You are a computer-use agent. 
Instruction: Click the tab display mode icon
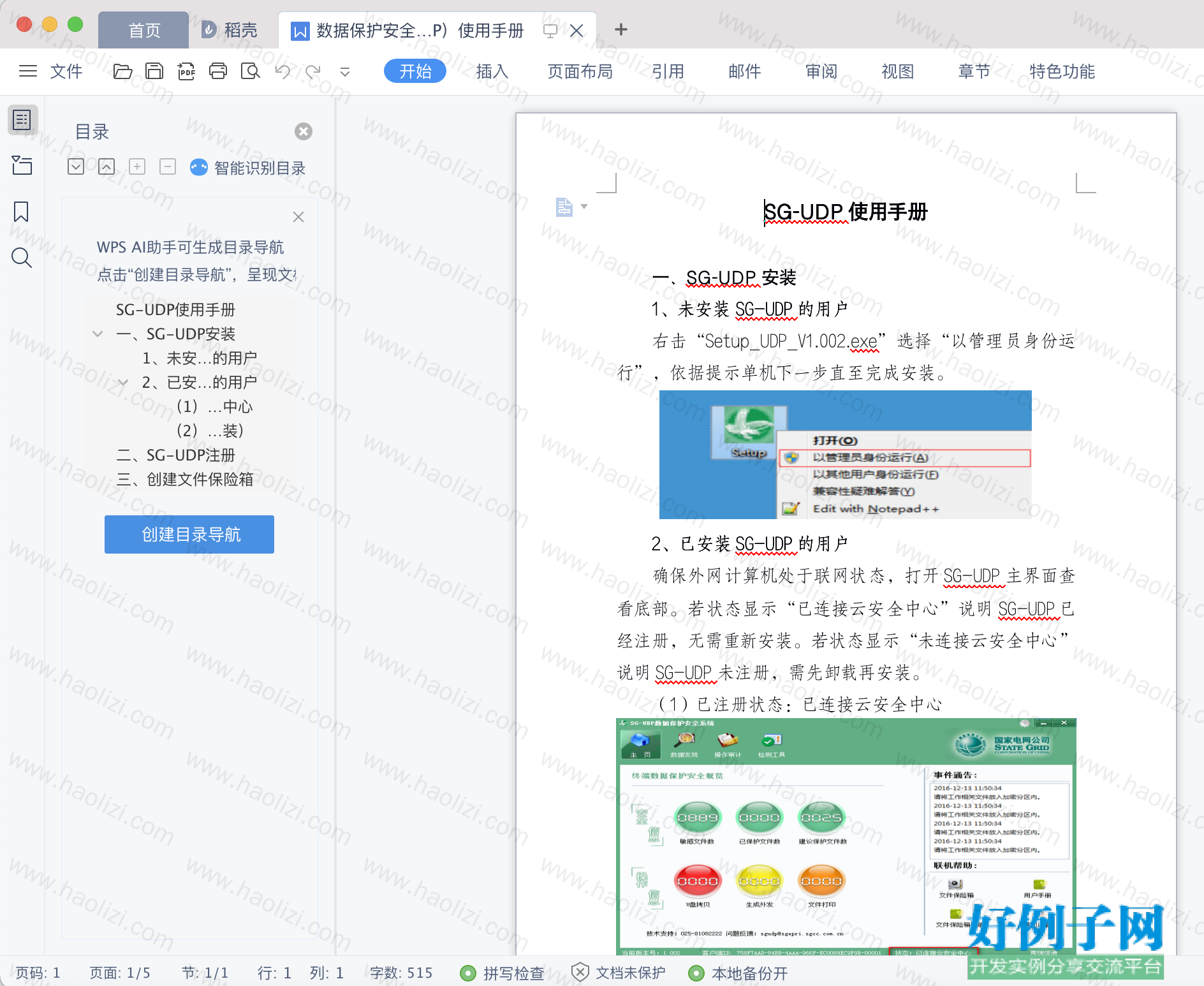[x=550, y=30]
